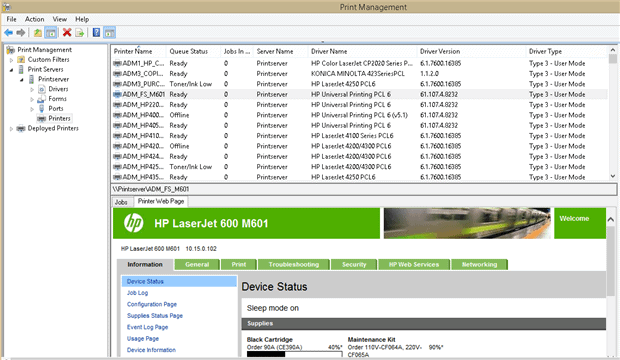Select the ADM_HP425 Toner/Ink Low row

[x=359, y=167]
